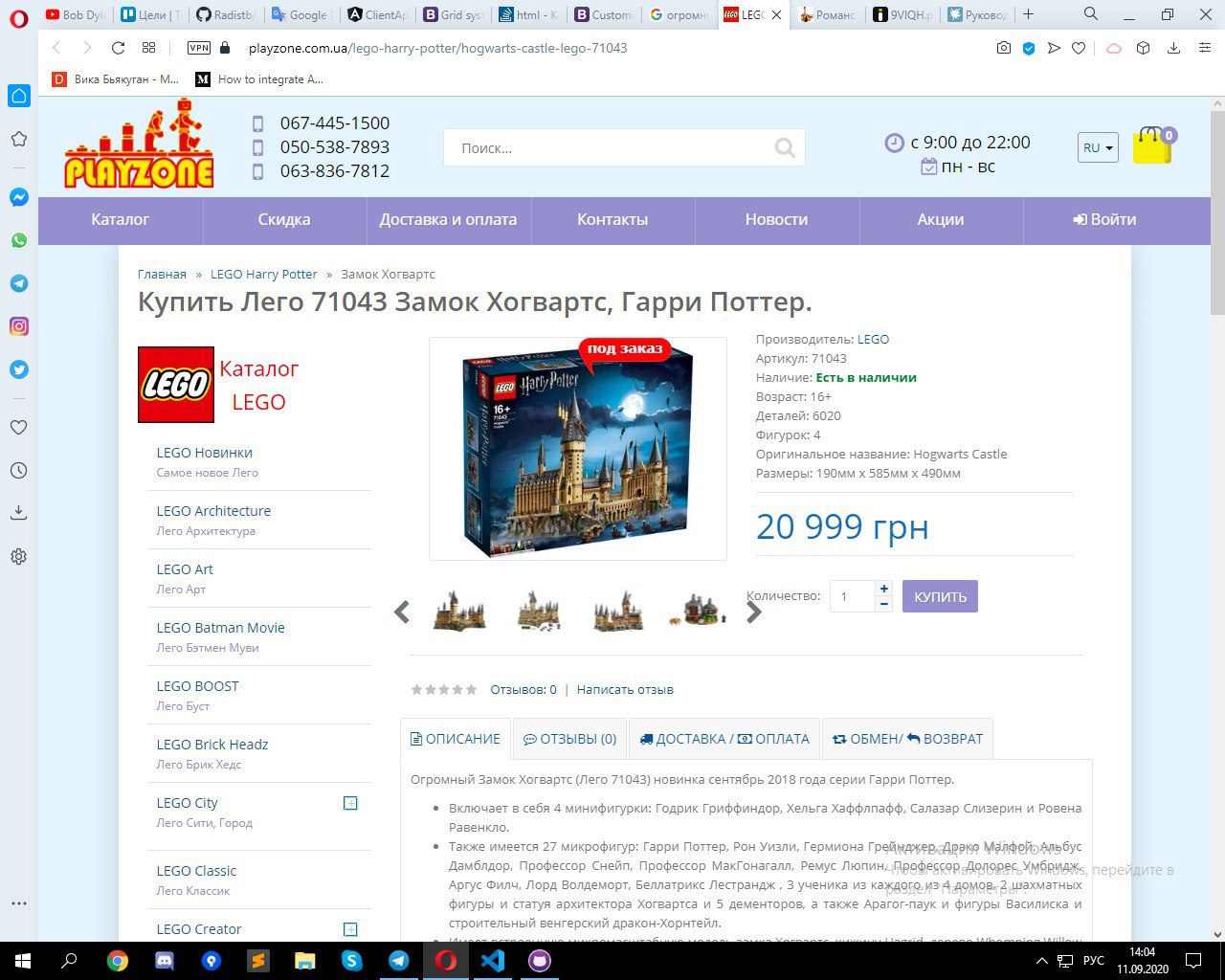Open Twitter in Opera sidebar
The height and width of the screenshot is (980, 1225).
19,369
